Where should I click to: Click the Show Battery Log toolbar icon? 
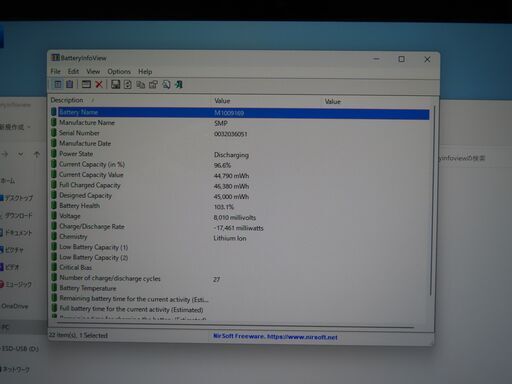(x=69, y=84)
